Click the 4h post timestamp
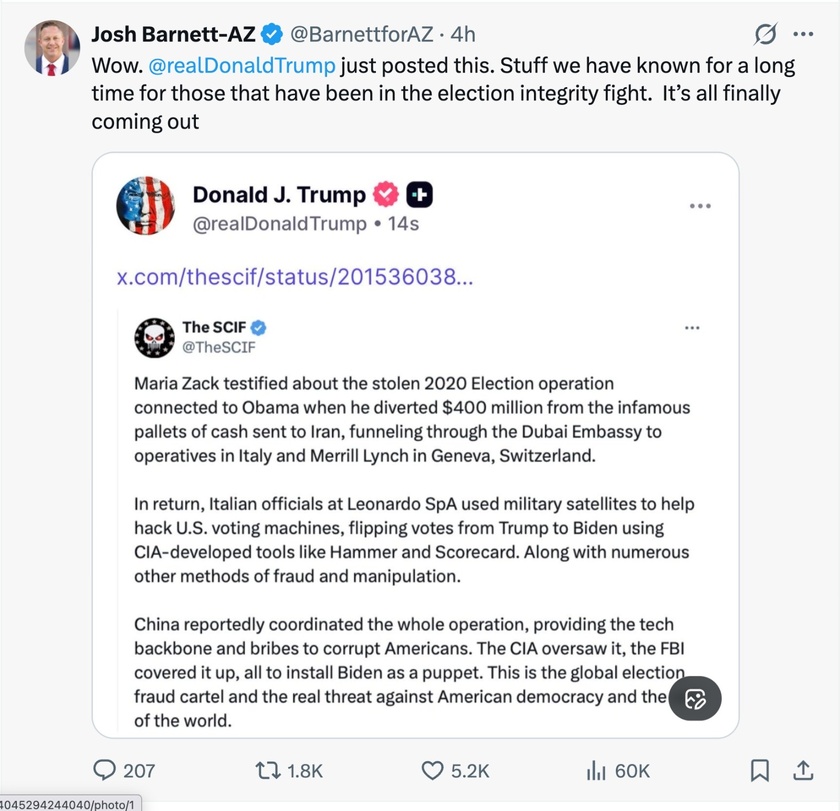 pyautogui.click(x=463, y=35)
